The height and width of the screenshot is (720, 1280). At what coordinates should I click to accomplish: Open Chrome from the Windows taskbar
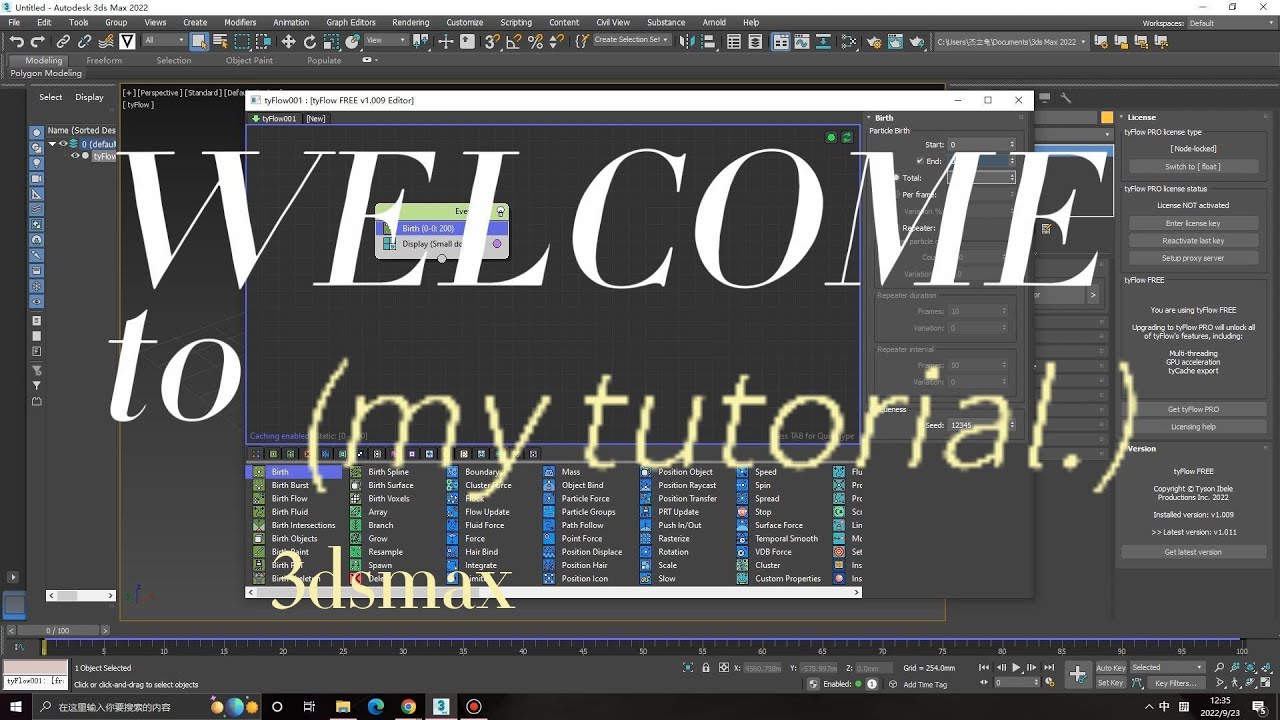[408, 707]
